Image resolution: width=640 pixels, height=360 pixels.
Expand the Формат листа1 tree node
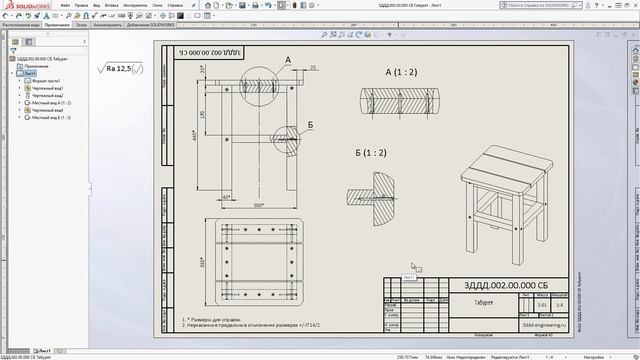19,81
